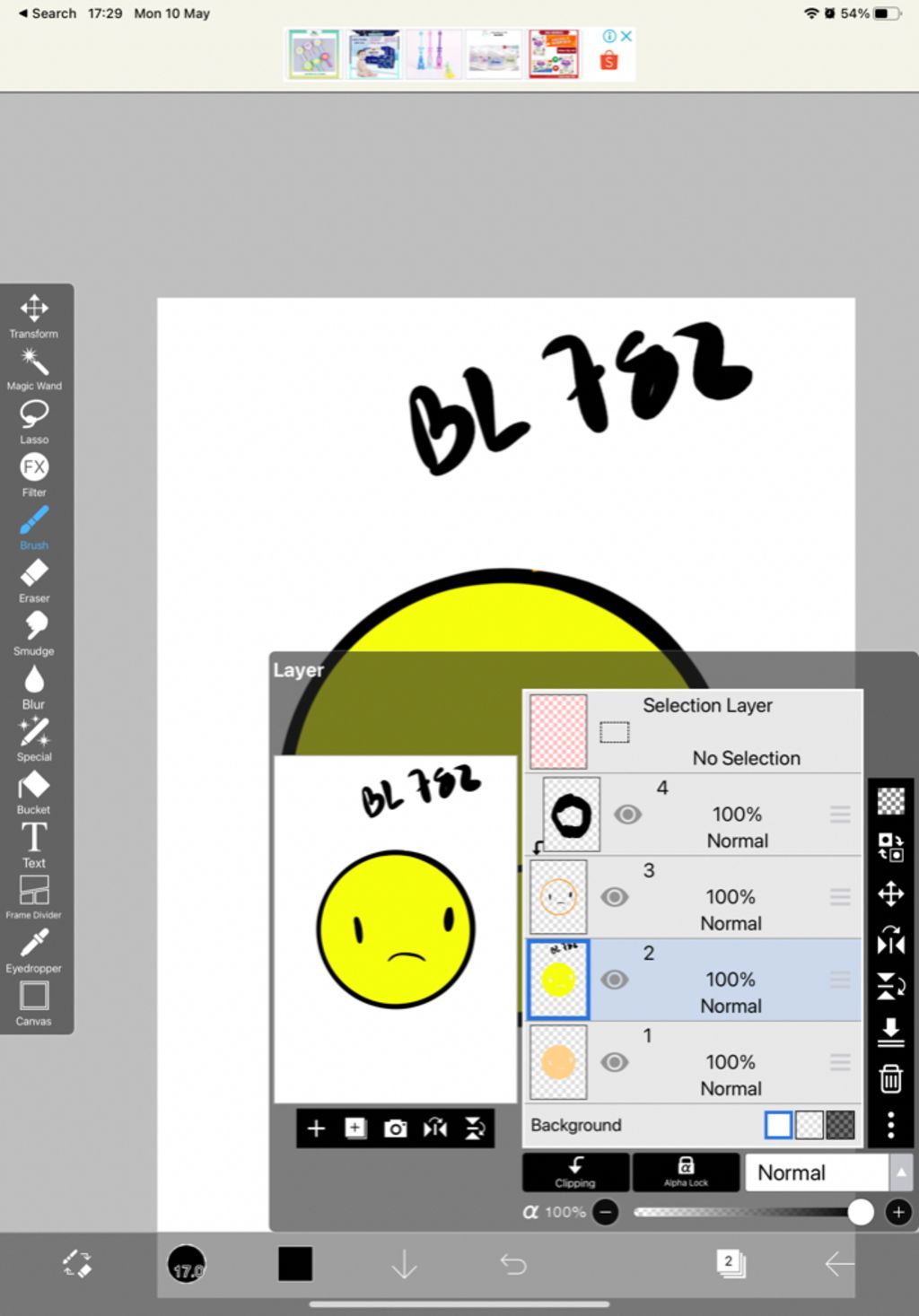
Task: Tap the checkerboard clear layer icon
Action: 890,800
